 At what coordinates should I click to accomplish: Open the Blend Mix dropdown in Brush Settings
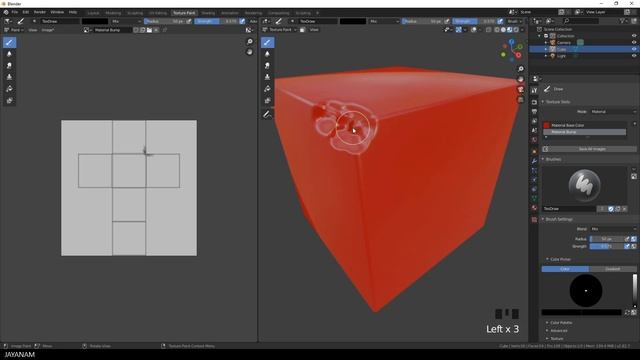(x=613, y=229)
